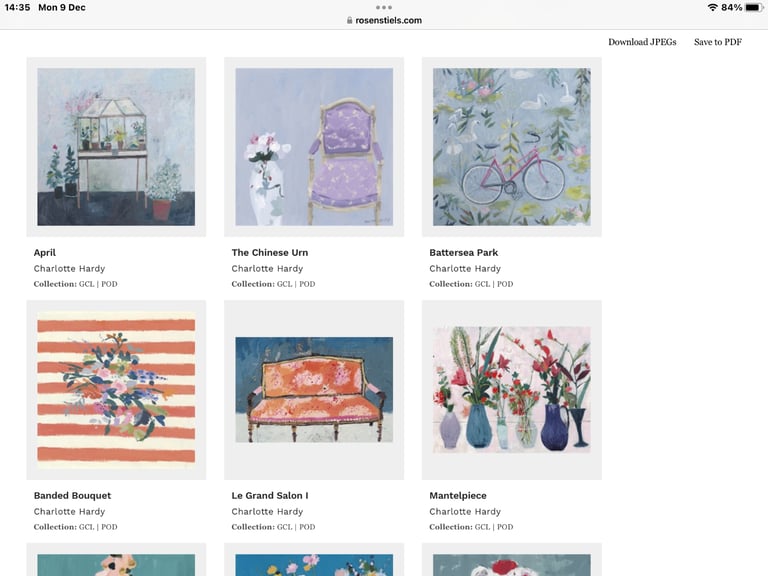Tap the battery icon in status bar
768x576 pixels.
pyautogui.click(x=754, y=7)
